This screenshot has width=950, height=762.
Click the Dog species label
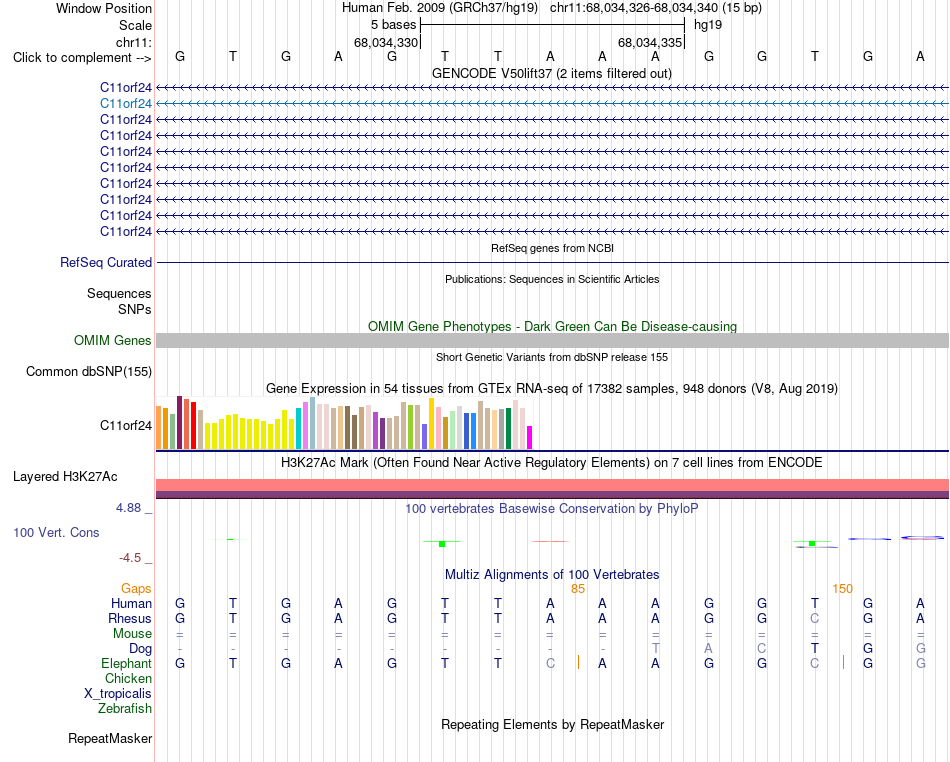coord(140,649)
